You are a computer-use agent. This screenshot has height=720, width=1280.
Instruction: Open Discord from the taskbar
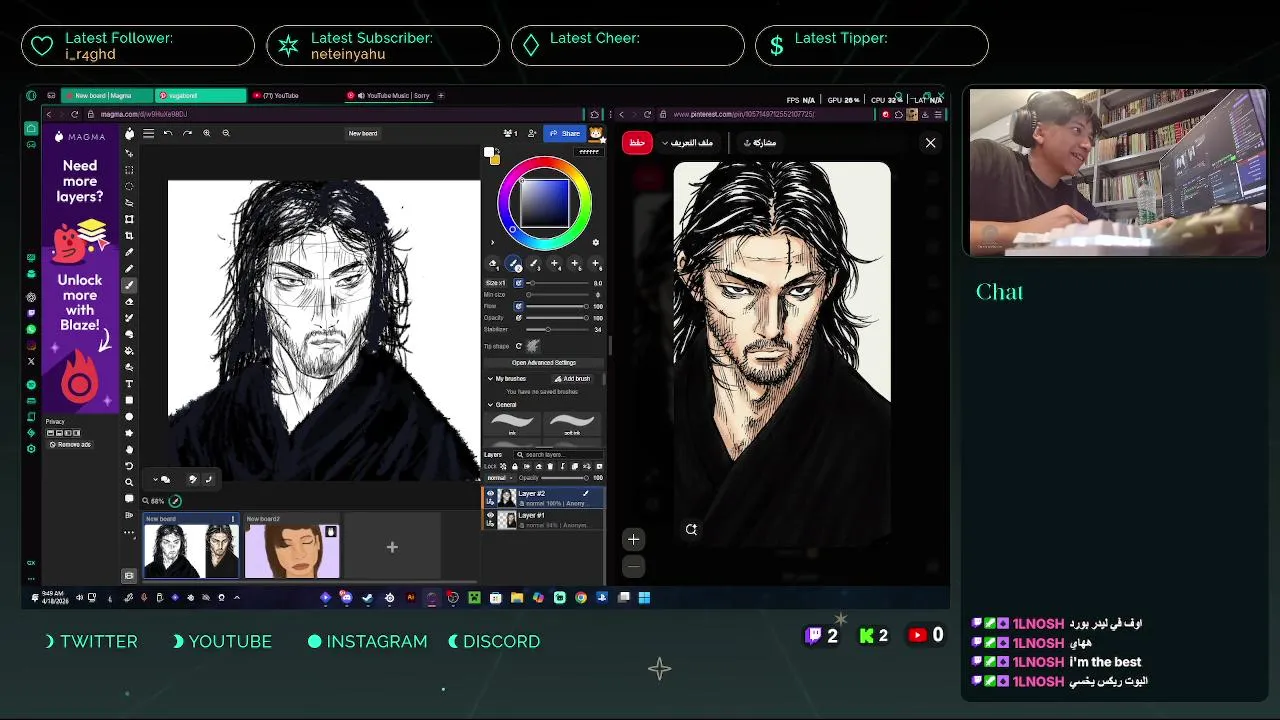click(x=346, y=597)
